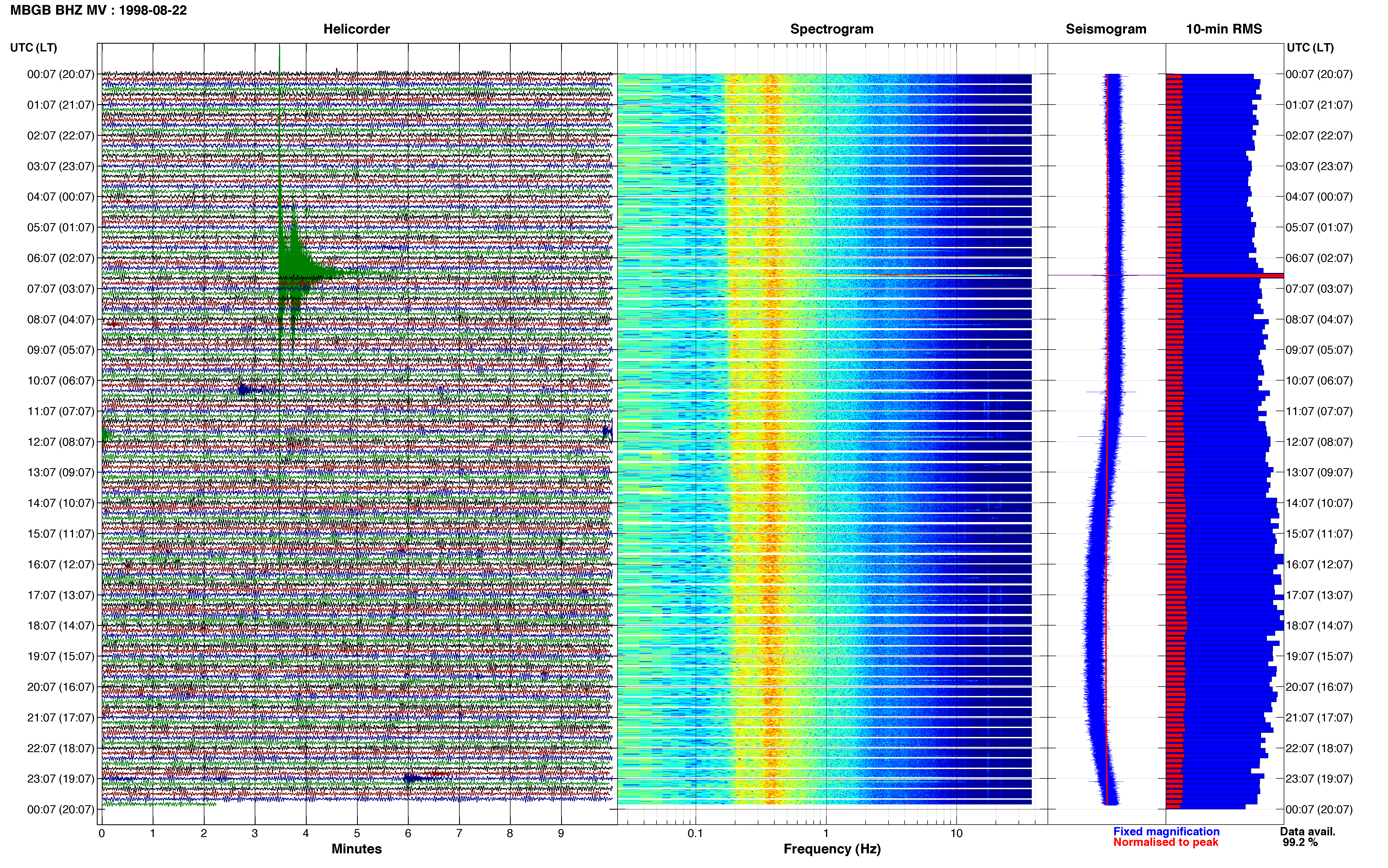Click the '99.2 %' data availability value
This screenshot has height=868, width=1388.
coord(1300,843)
